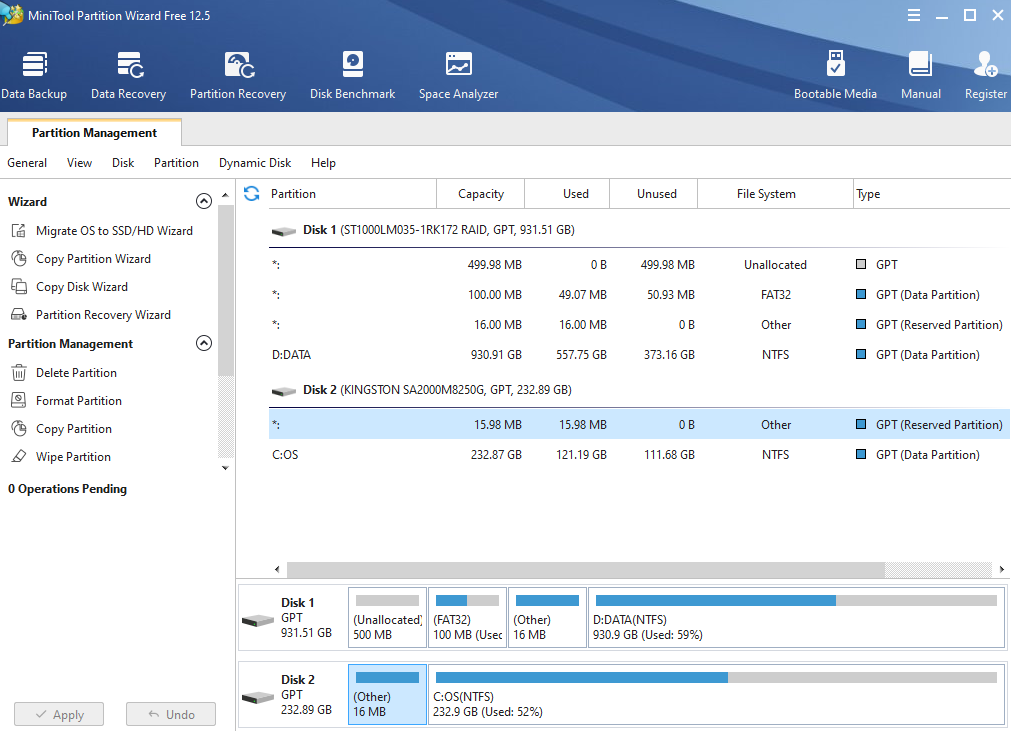Collapse the Wizard section
This screenshot has width=1011, height=731.
(x=204, y=201)
